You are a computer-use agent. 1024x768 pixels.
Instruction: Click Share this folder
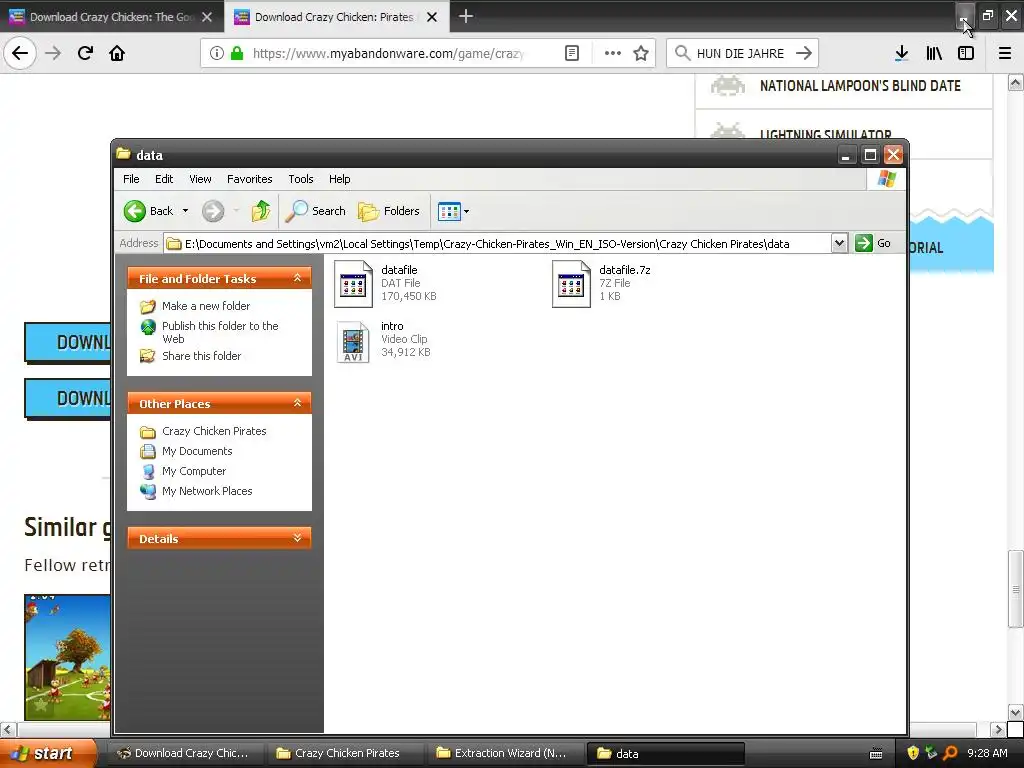[x=201, y=356]
